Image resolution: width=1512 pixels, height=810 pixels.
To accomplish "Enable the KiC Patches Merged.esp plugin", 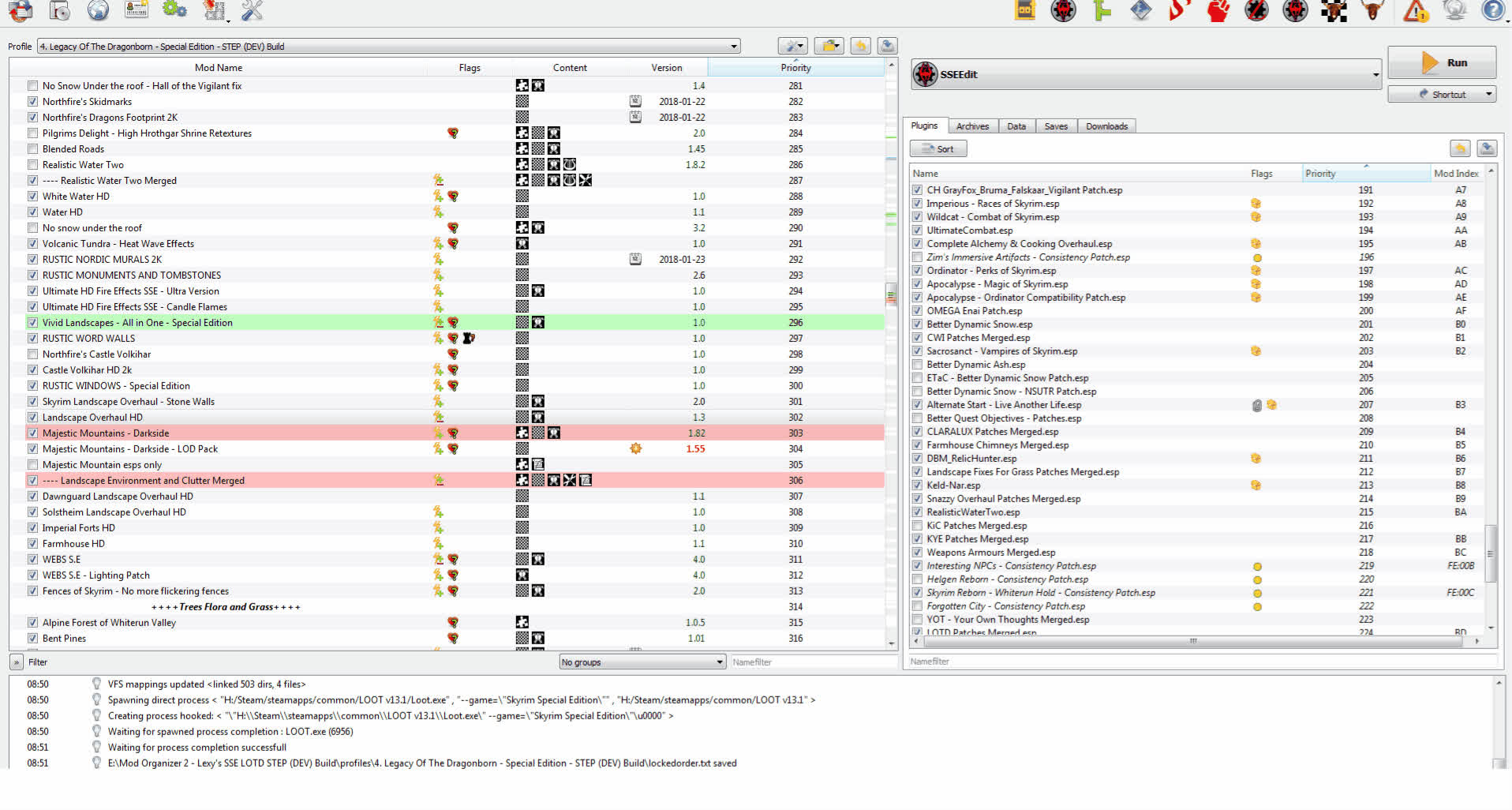I will [x=917, y=525].
